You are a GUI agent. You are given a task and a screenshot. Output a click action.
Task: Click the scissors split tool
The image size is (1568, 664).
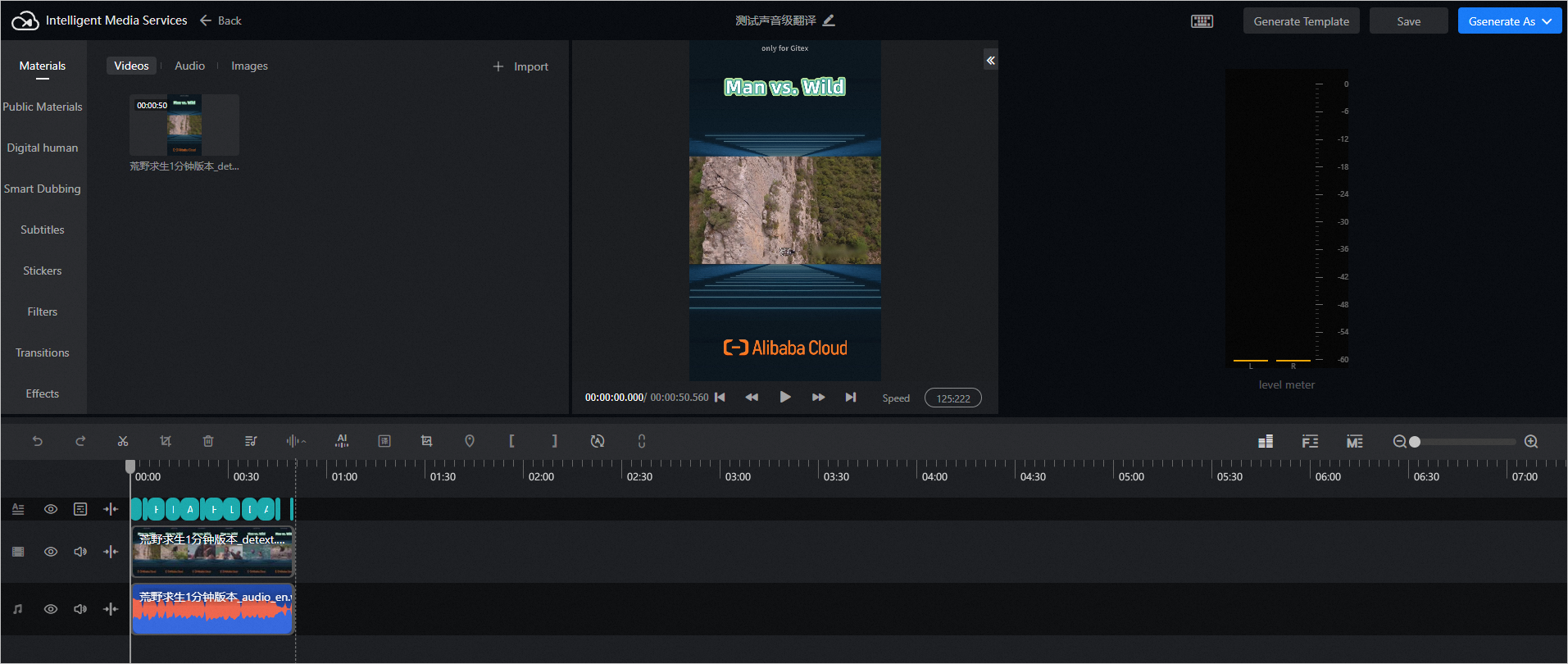coord(123,441)
